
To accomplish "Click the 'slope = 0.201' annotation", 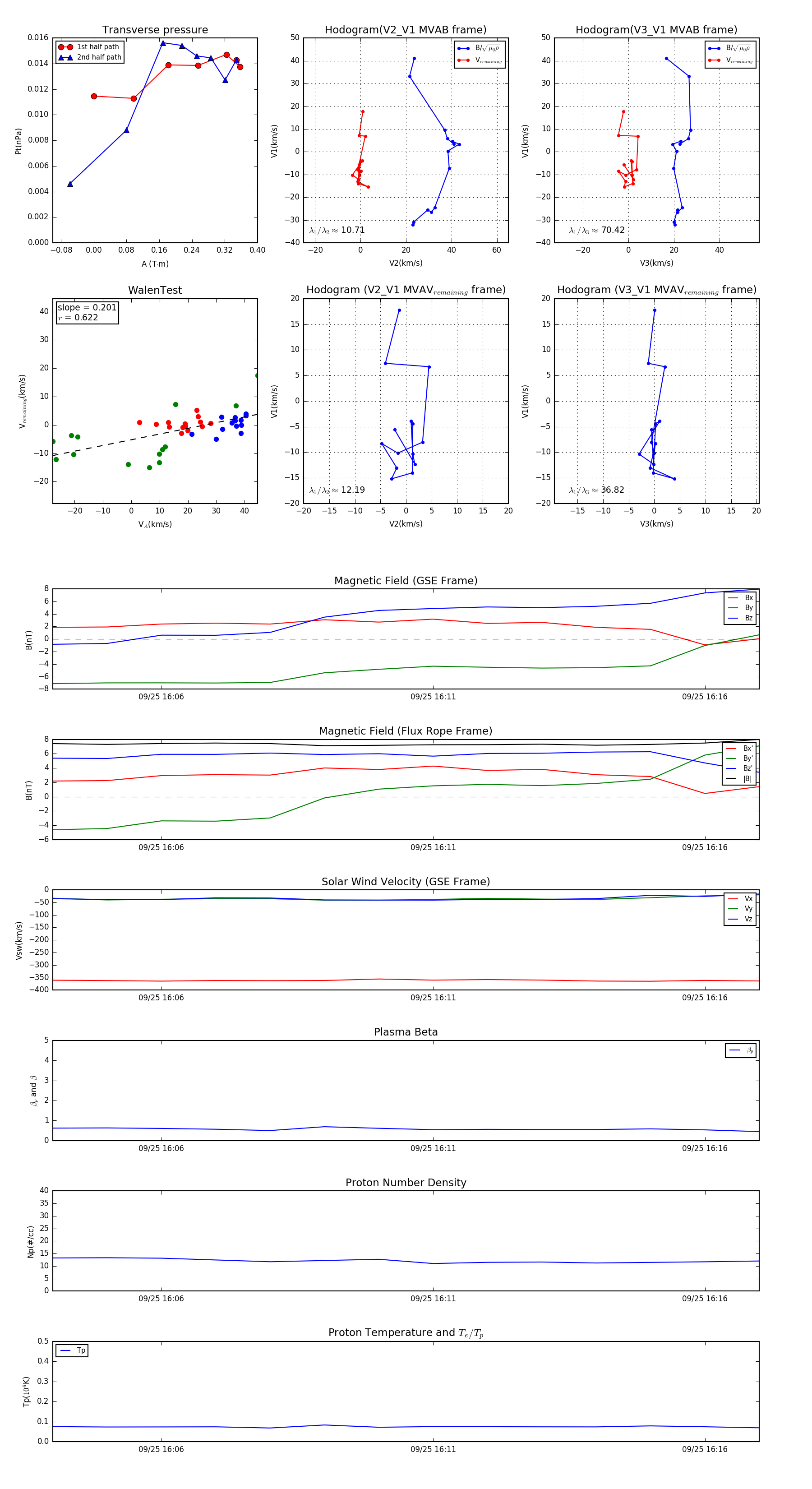I will click(87, 308).
